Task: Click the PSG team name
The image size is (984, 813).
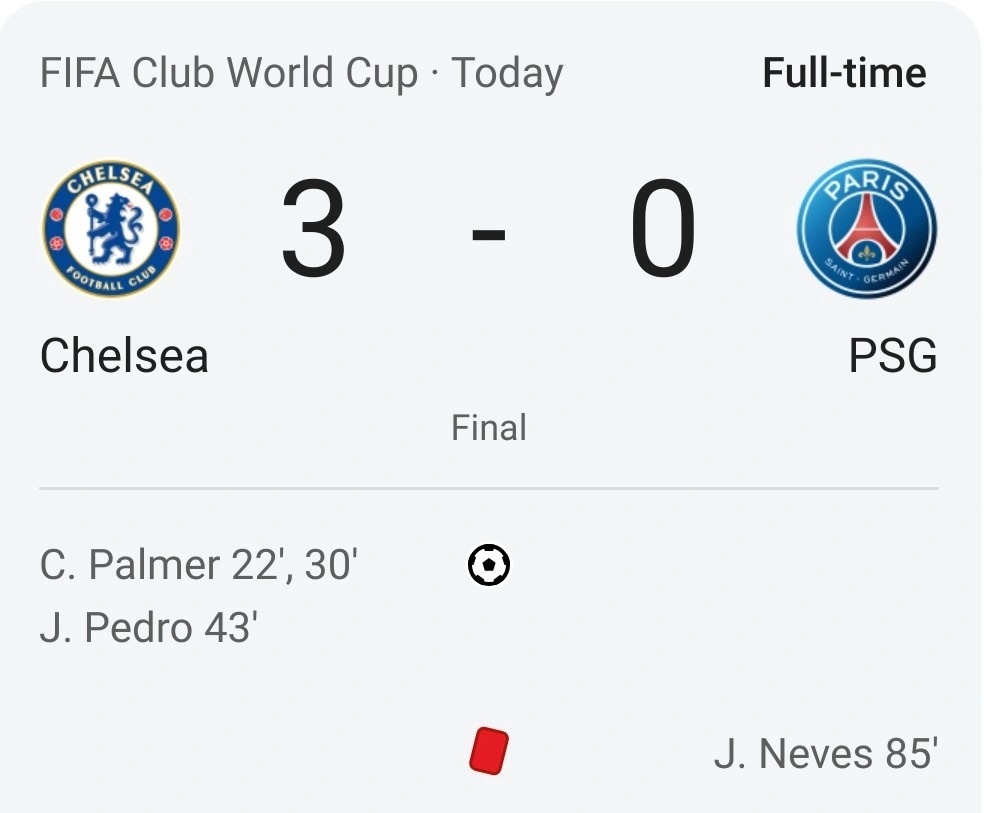Action: (893, 355)
